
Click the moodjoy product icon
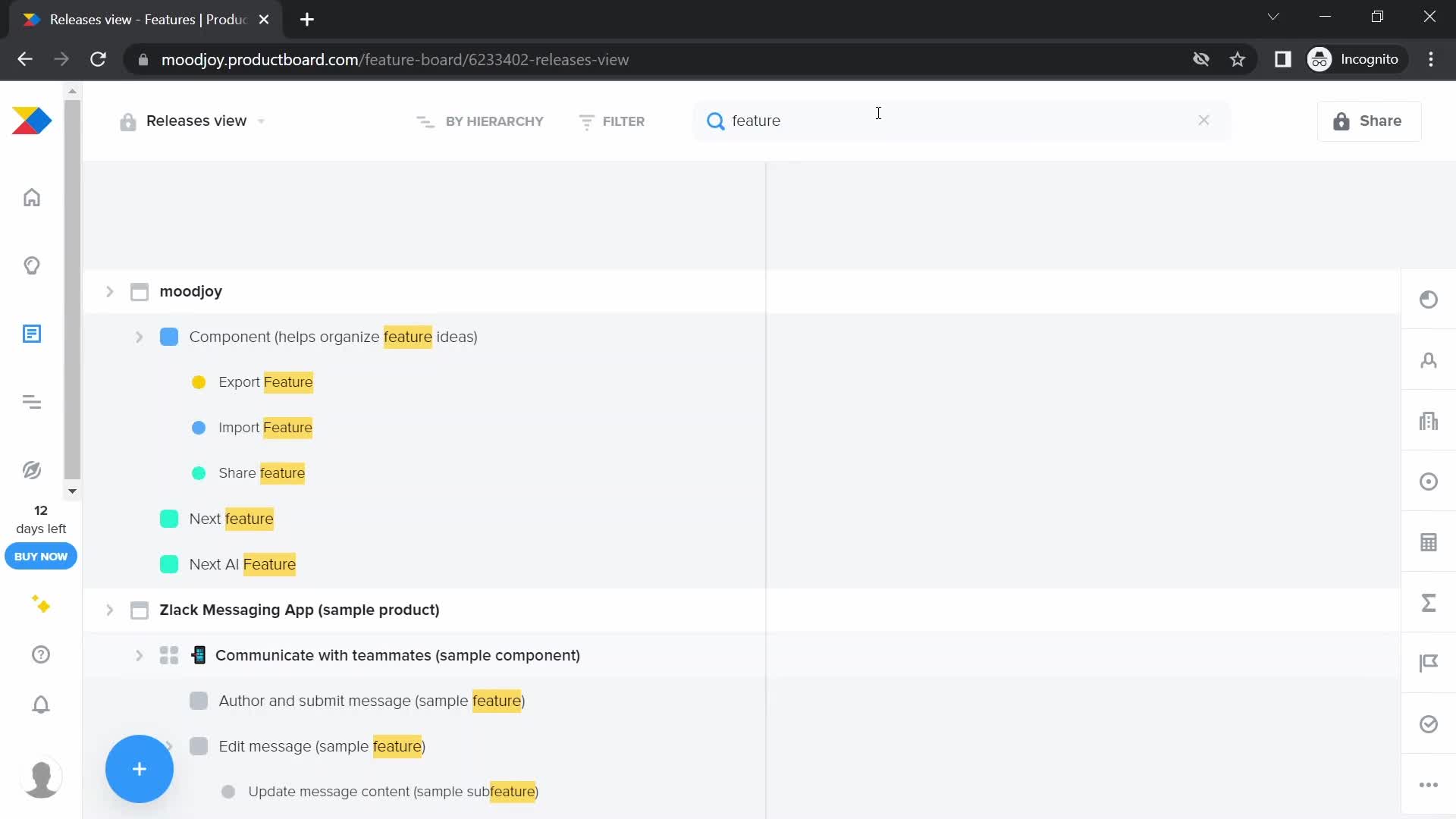tap(140, 291)
